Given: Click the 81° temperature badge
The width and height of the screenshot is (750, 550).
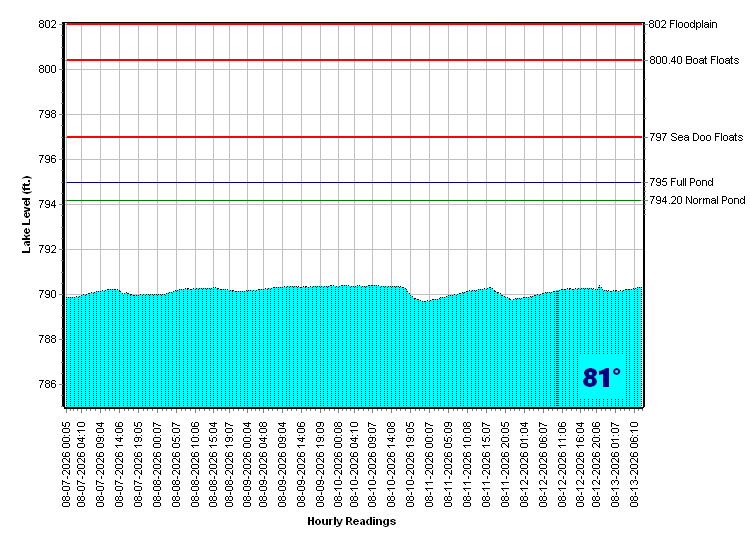Looking at the screenshot, I should (601, 377).
